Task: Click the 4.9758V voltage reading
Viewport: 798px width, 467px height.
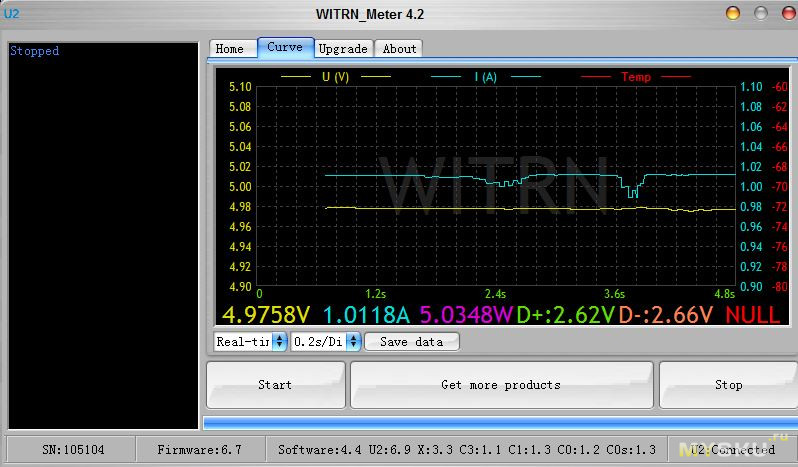Action: 266,315
